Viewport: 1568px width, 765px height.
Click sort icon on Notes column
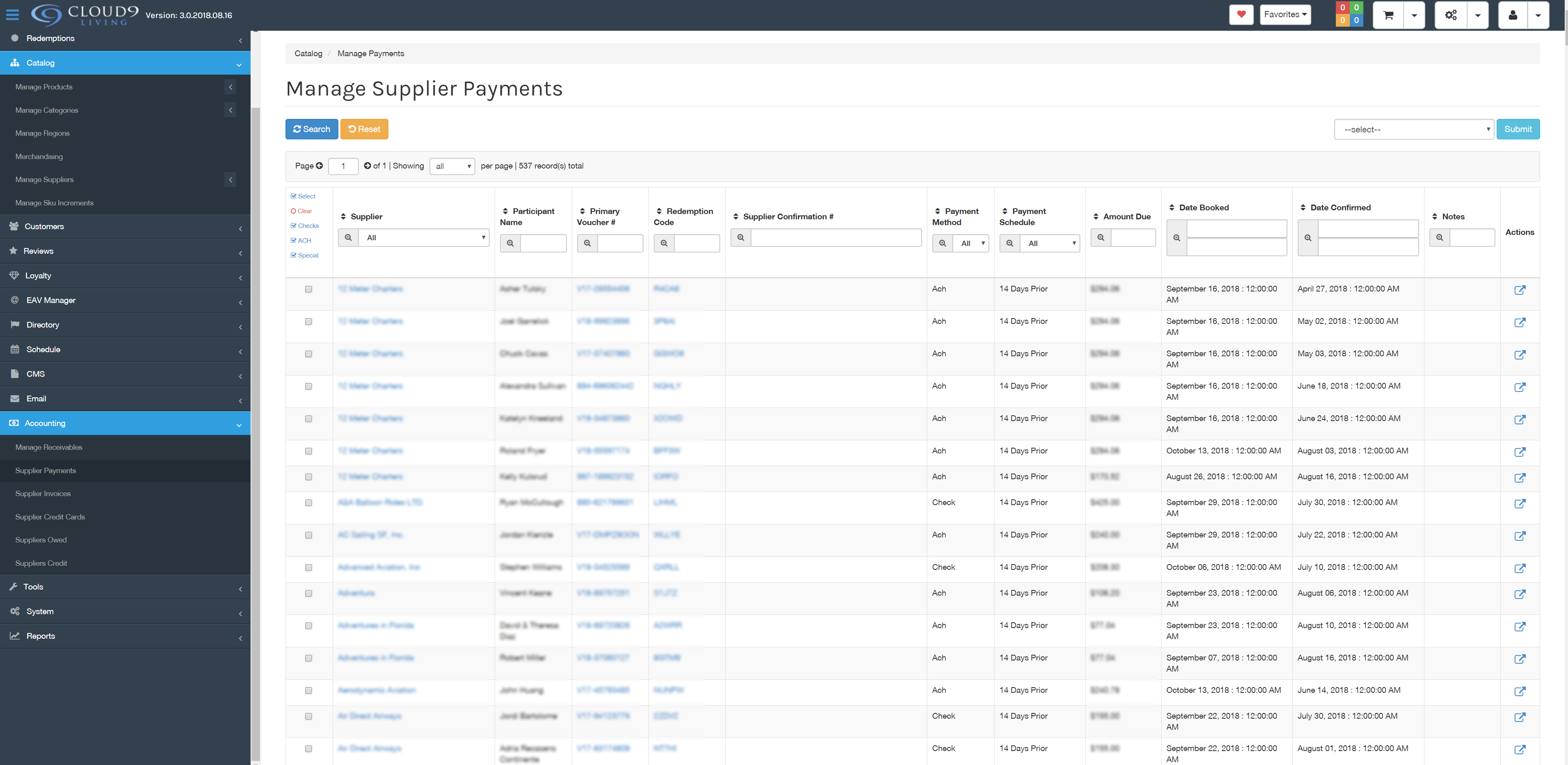(1435, 216)
